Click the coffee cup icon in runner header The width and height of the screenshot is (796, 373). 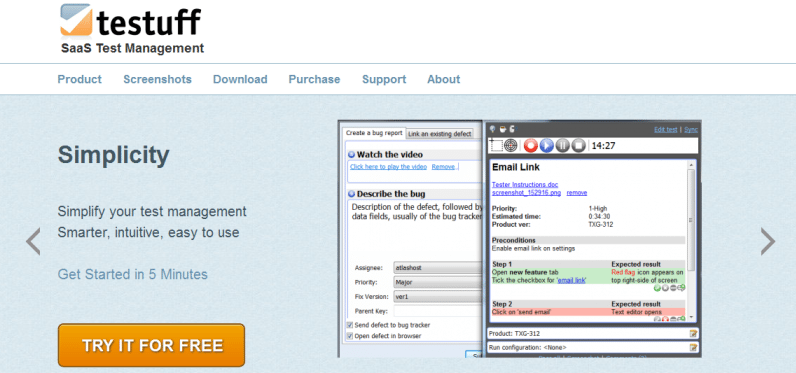pyautogui.click(x=503, y=129)
